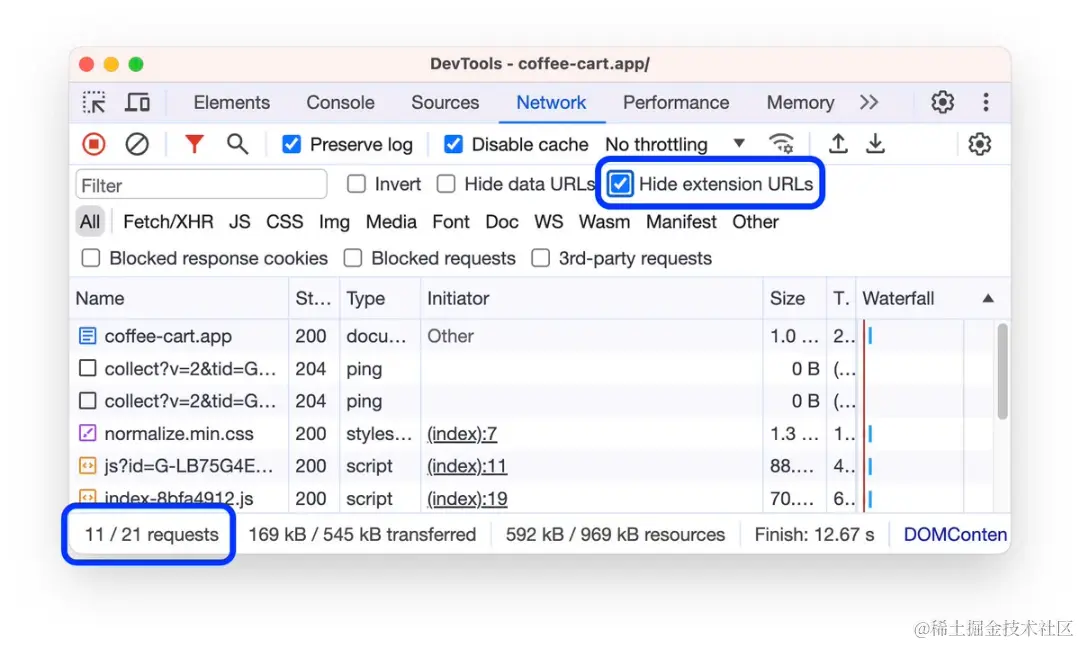Select the index-8bfa4912.js request
This screenshot has width=1080, height=645.
click(532, 498)
